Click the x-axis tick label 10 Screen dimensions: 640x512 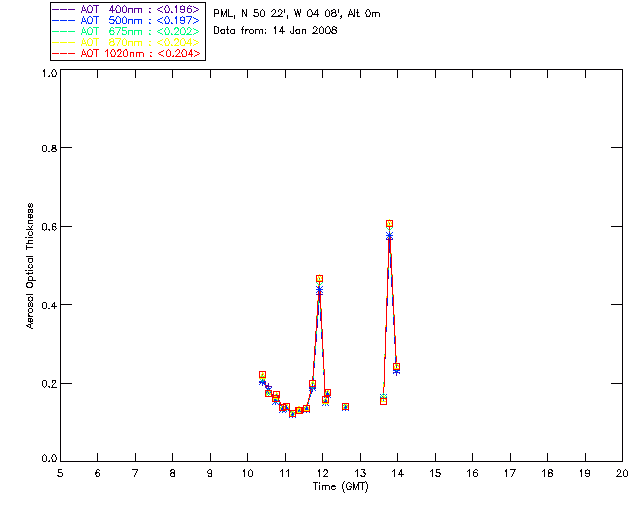[247, 473]
